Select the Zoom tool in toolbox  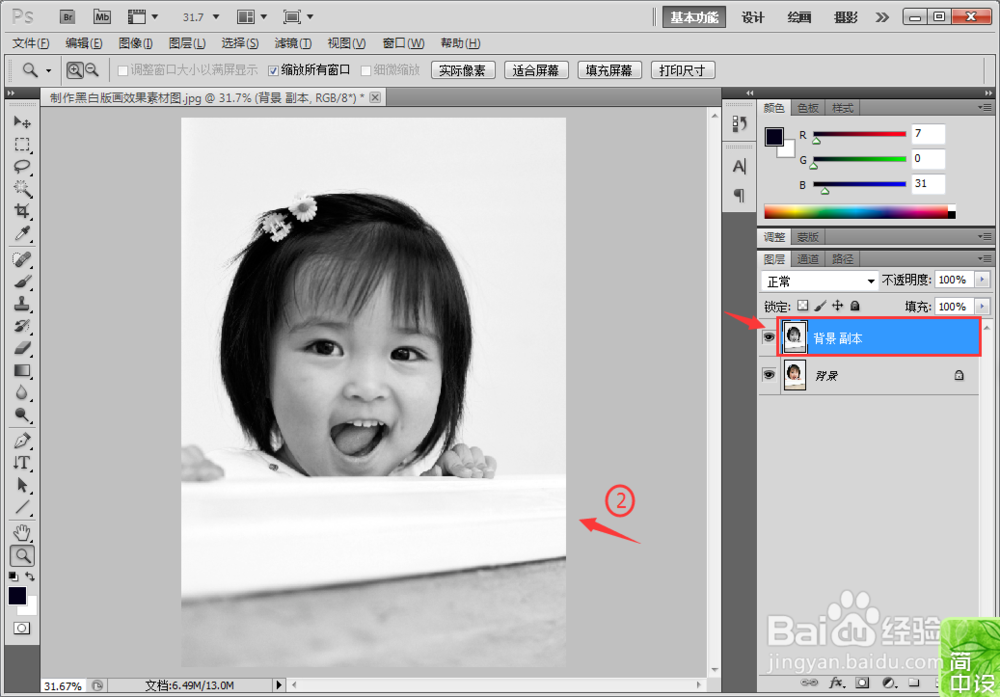22,556
